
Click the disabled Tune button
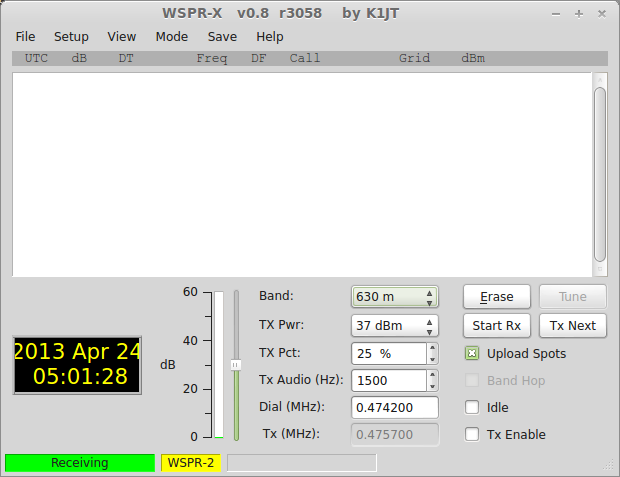[573, 297]
